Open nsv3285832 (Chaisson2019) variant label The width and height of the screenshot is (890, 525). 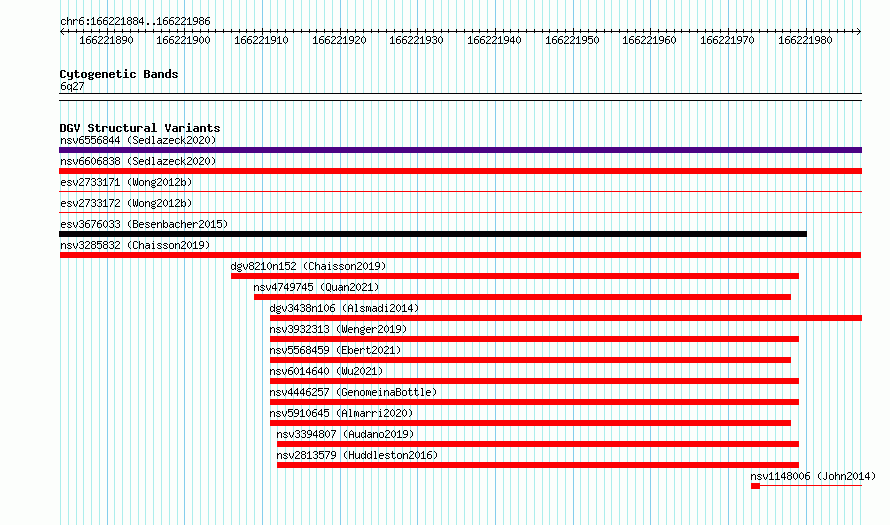click(135, 245)
